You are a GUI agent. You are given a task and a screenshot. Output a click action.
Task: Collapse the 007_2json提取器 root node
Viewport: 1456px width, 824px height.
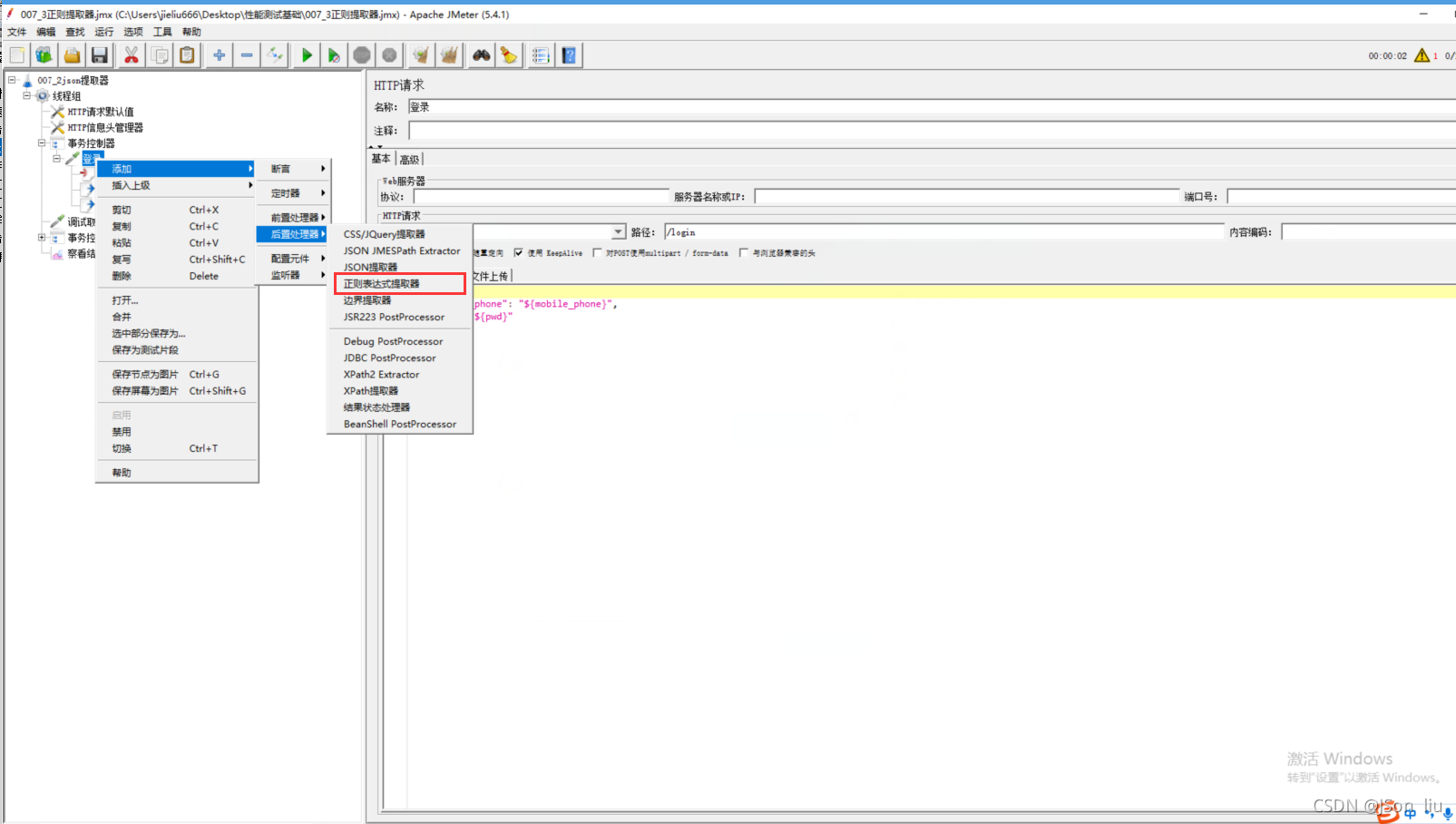click(x=12, y=80)
